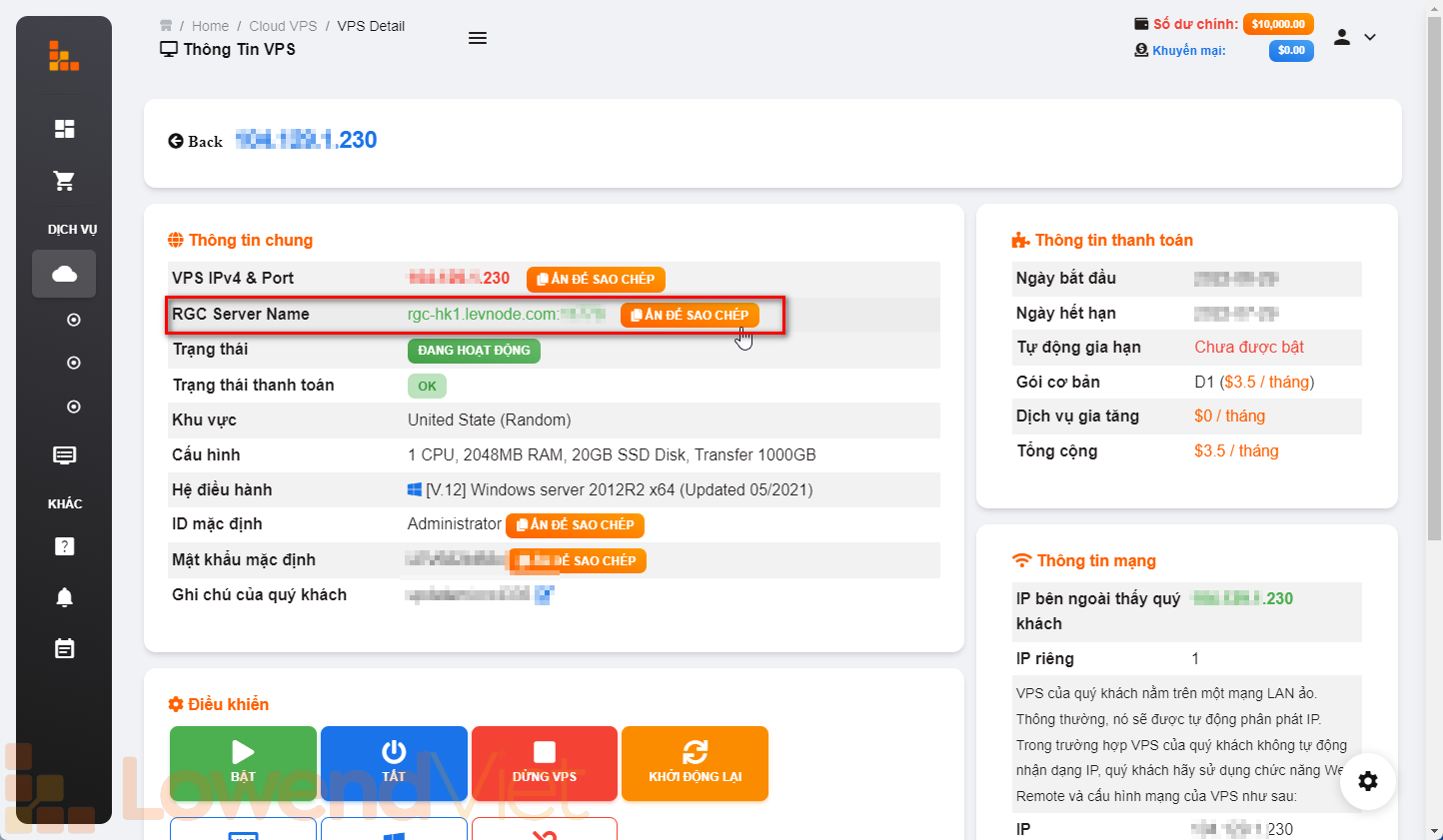Click the page vertical scrollbar
The height and width of the screenshot is (840, 1443).
click(x=1435, y=300)
